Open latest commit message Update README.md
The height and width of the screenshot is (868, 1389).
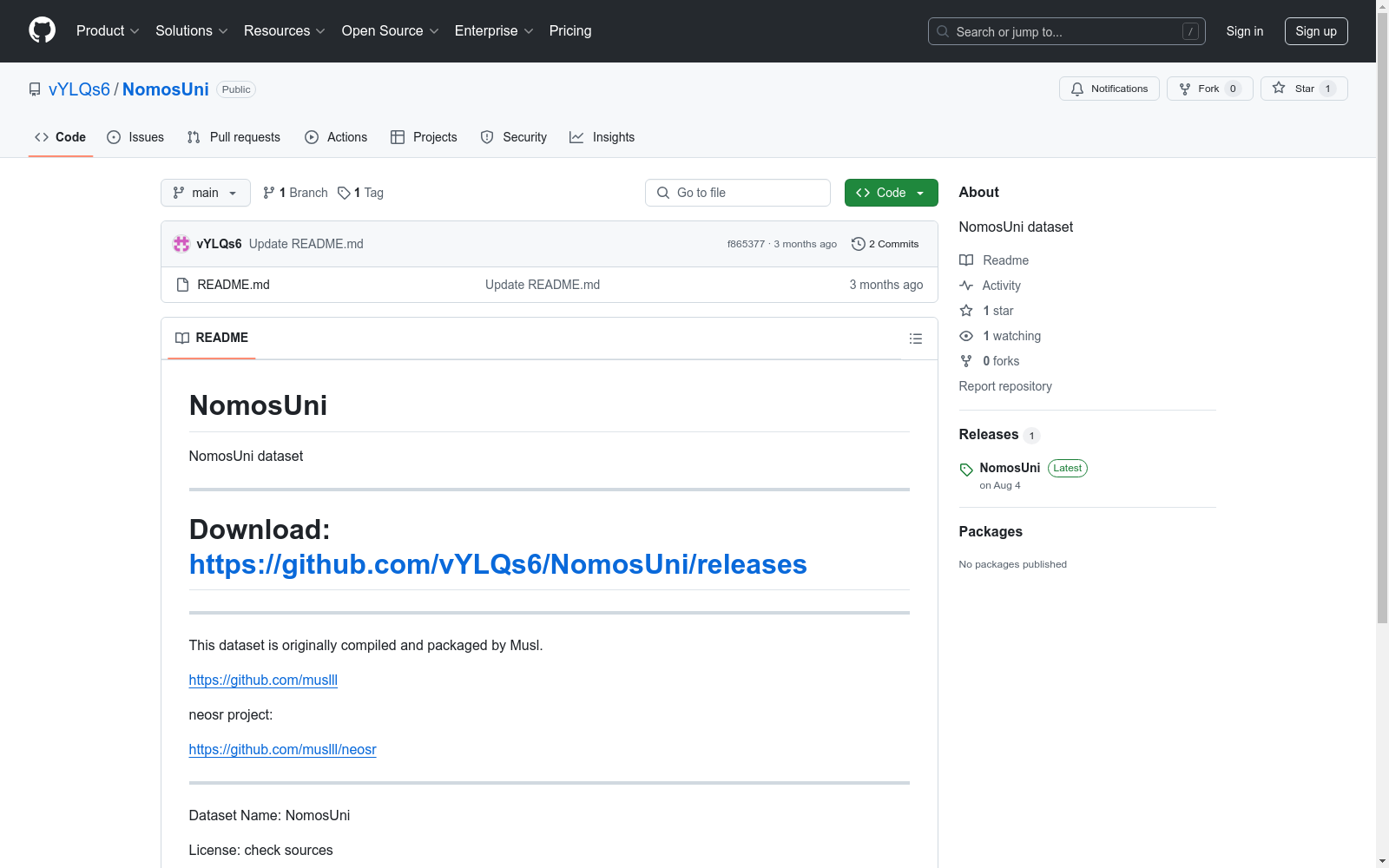[306, 244]
